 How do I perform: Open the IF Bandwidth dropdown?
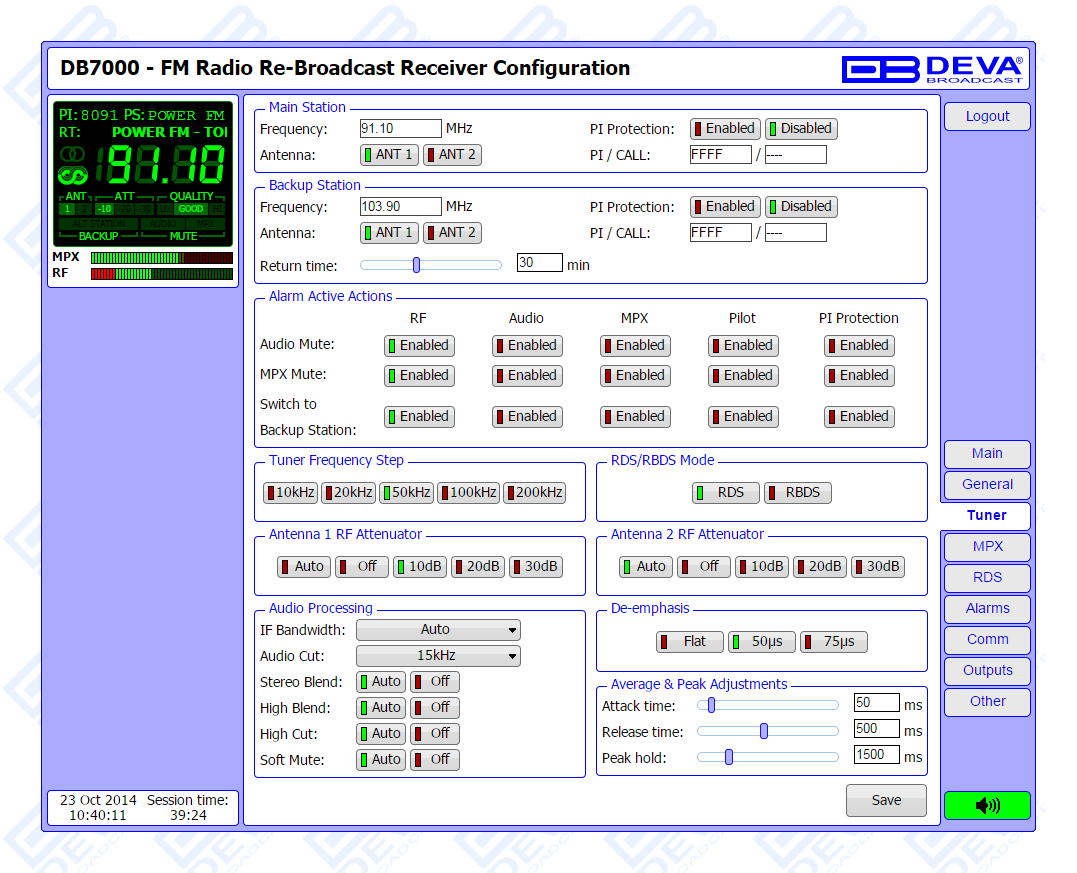click(x=438, y=630)
